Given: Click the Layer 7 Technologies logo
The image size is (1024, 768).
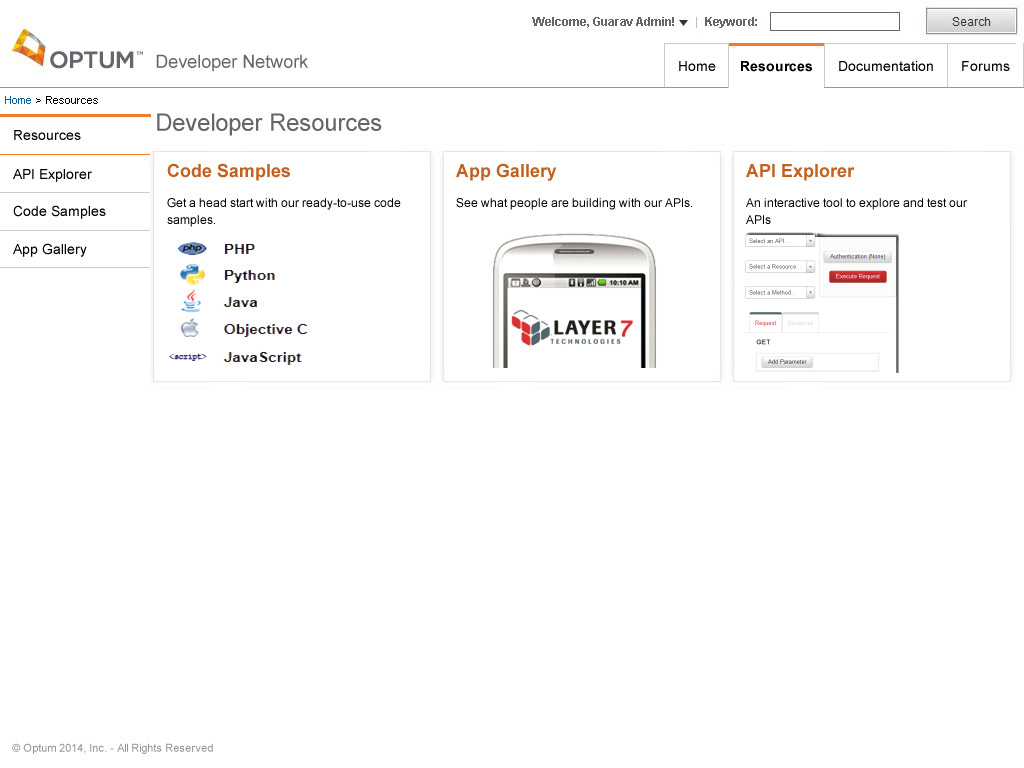Looking at the screenshot, I should pos(572,328).
